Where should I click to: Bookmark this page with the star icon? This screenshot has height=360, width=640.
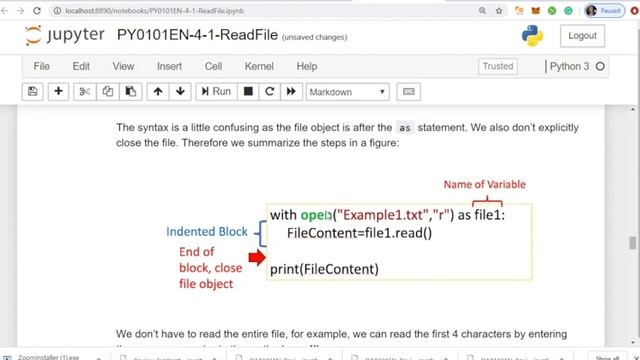click(x=499, y=11)
